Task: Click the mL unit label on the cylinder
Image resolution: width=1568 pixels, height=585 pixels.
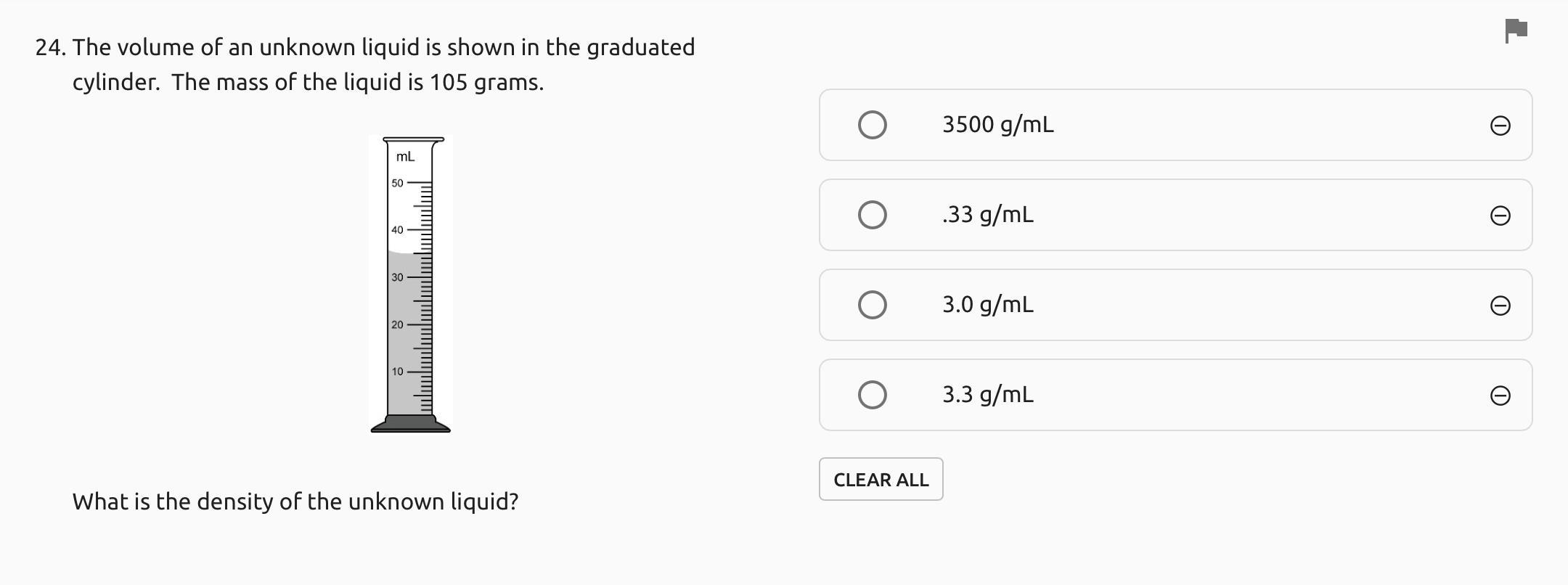Action: [405, 157]
